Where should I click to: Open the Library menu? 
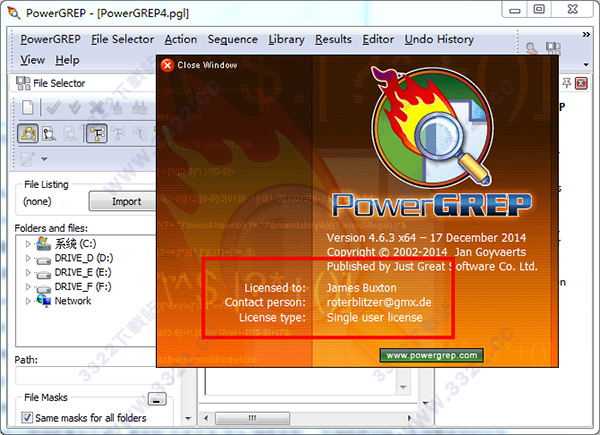click(x=287, y=39)
